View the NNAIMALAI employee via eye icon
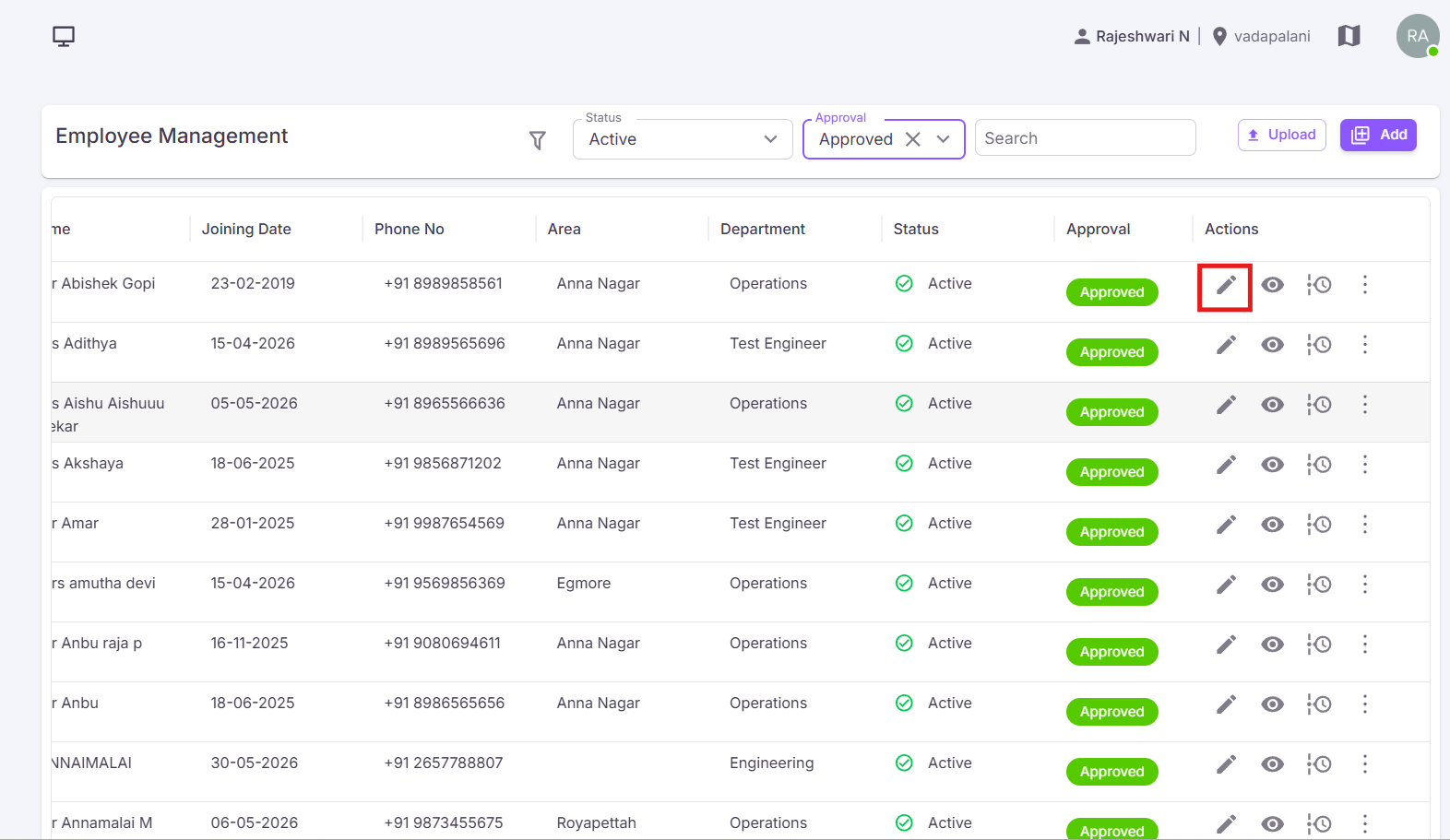This screenshot has height=840, width=1450. [1272, 764]
